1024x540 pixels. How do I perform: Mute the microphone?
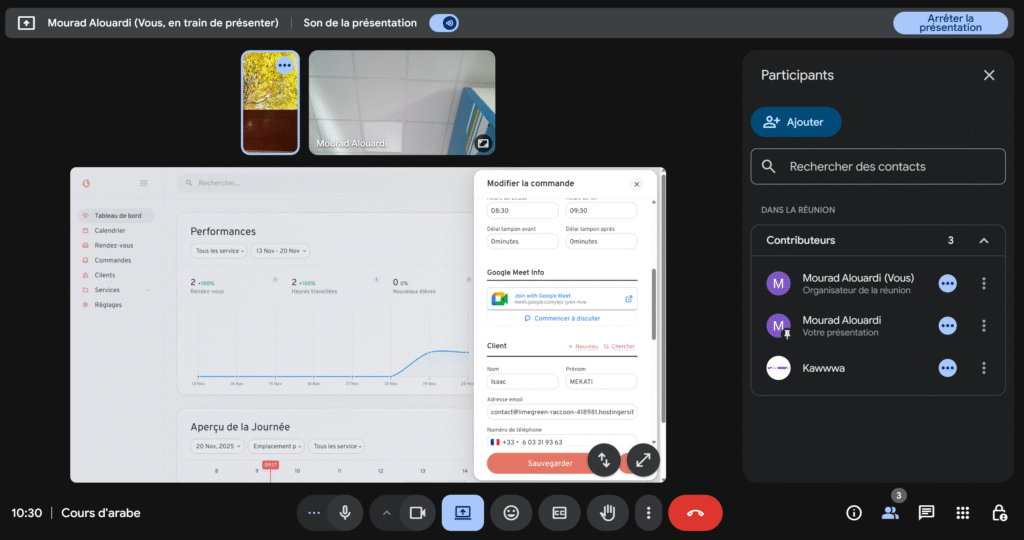click(345, 513)
